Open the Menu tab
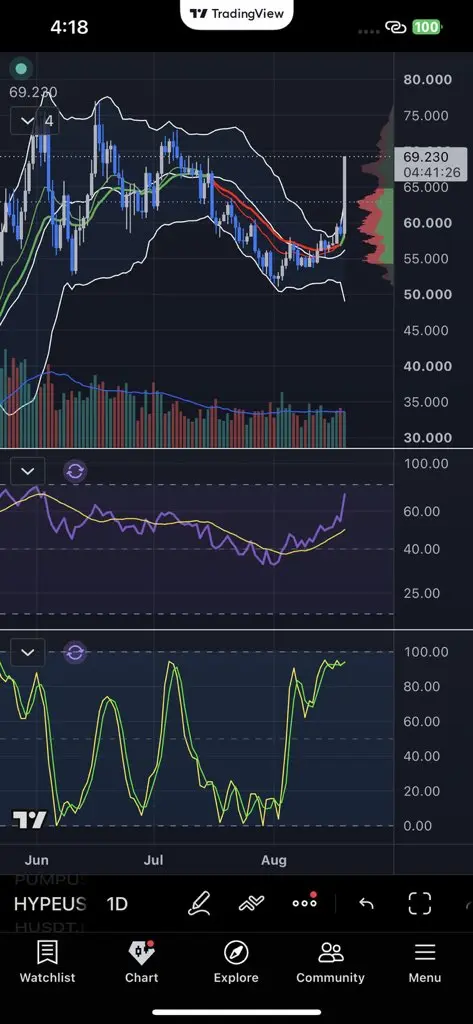 tap(425, 962)
